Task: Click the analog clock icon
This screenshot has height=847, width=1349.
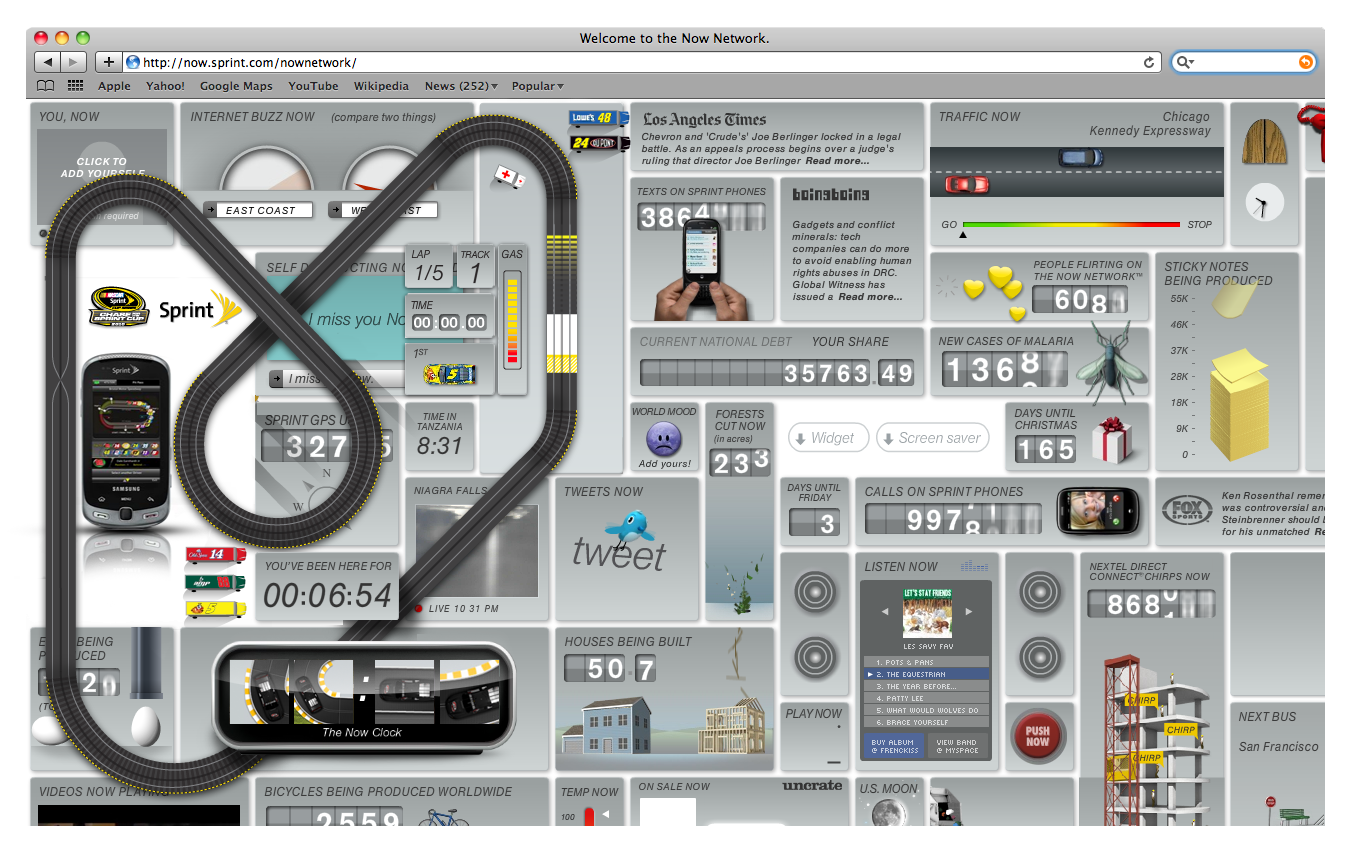Action: point(1264,204)
